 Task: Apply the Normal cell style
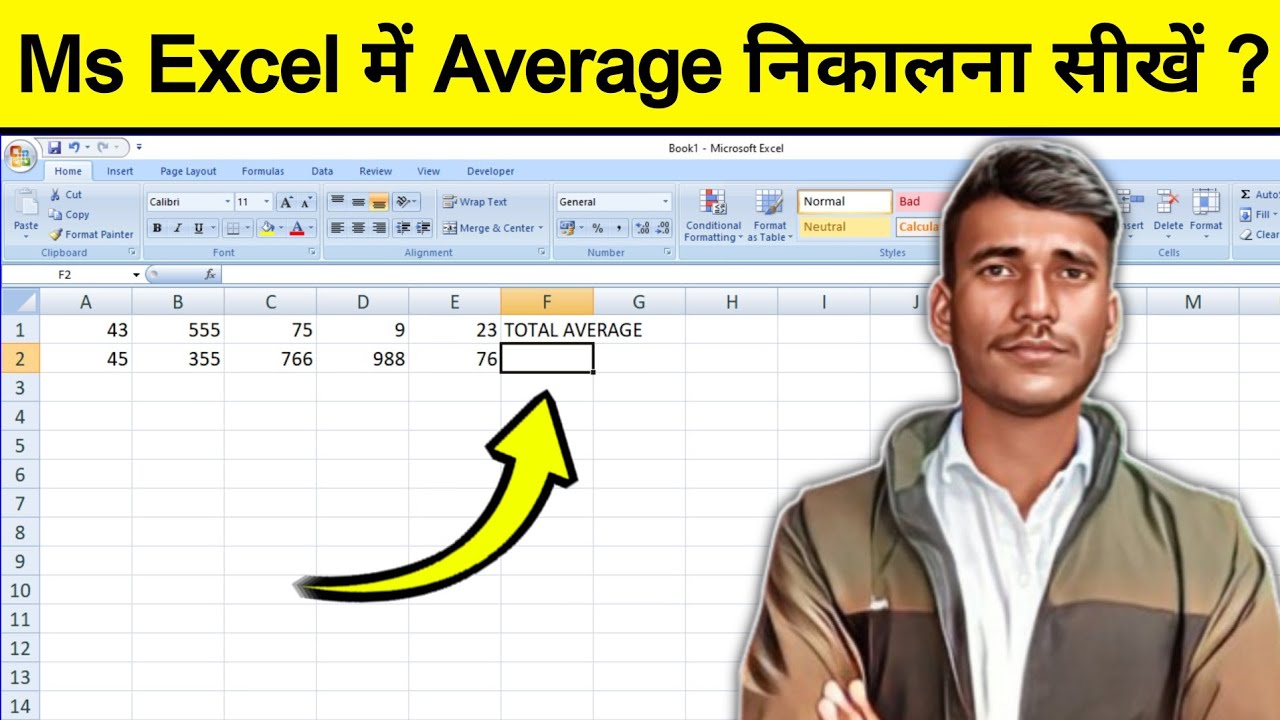(x=845, y=202)
